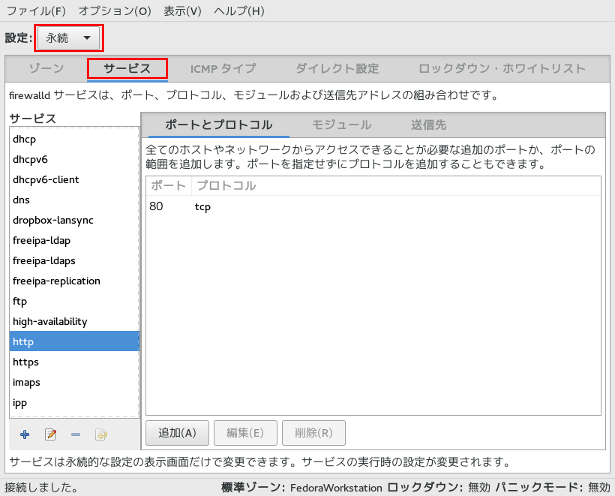Open the 永続 configuration dropdown

(69, 38)
